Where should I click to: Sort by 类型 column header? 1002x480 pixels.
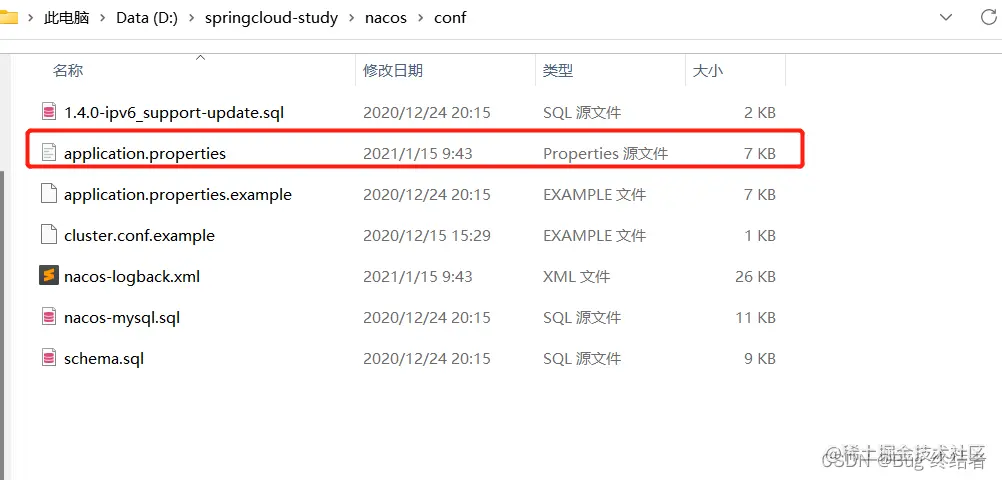click(558, 70)
